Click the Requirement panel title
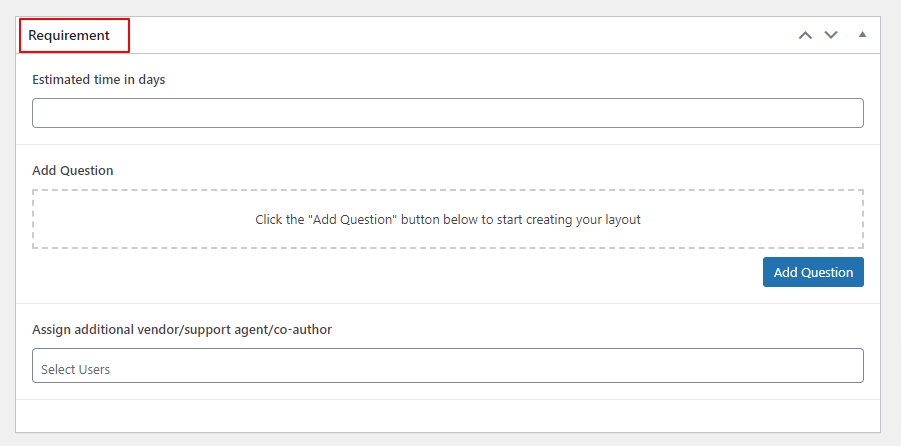The width and height of the screenshot is (901, 446). (69, 35)
